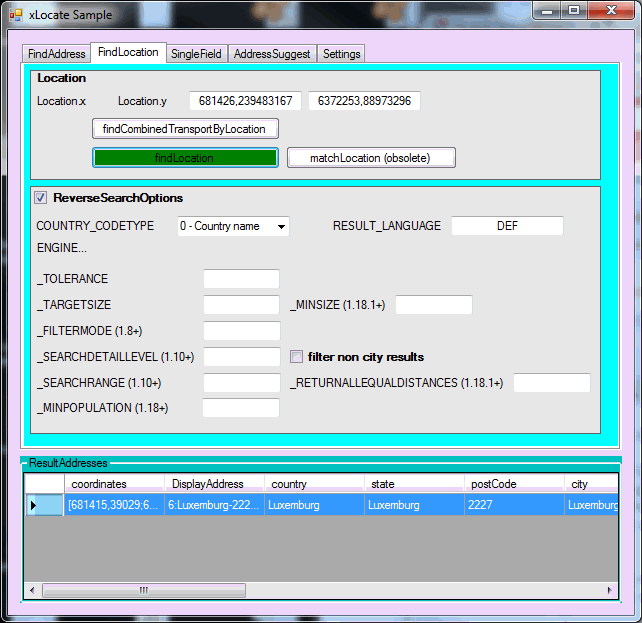Switch to the FindAddress tab

point(56,54)
